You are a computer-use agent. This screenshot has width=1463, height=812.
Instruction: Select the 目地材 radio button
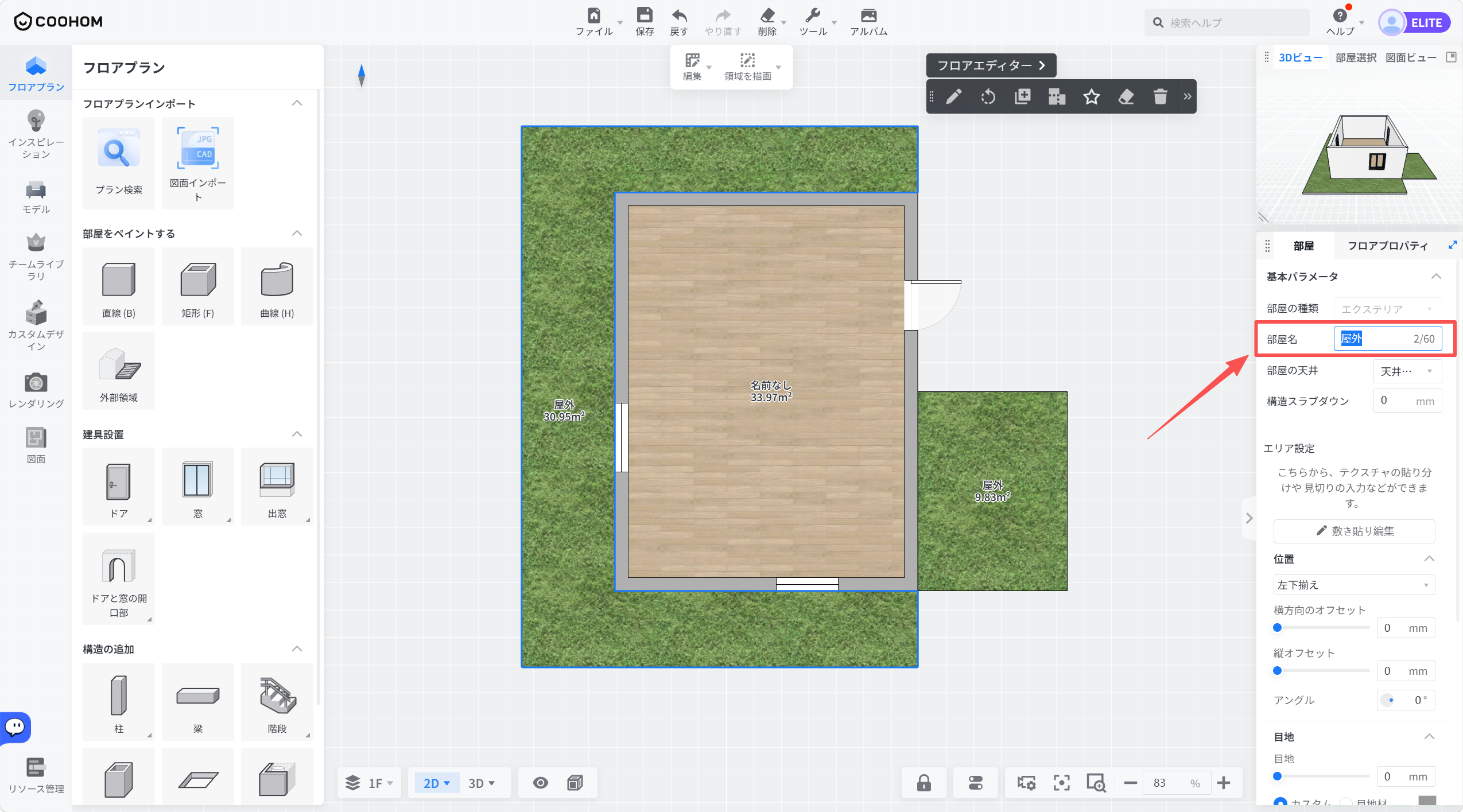pyautogui.click(x=1346, y=803)
